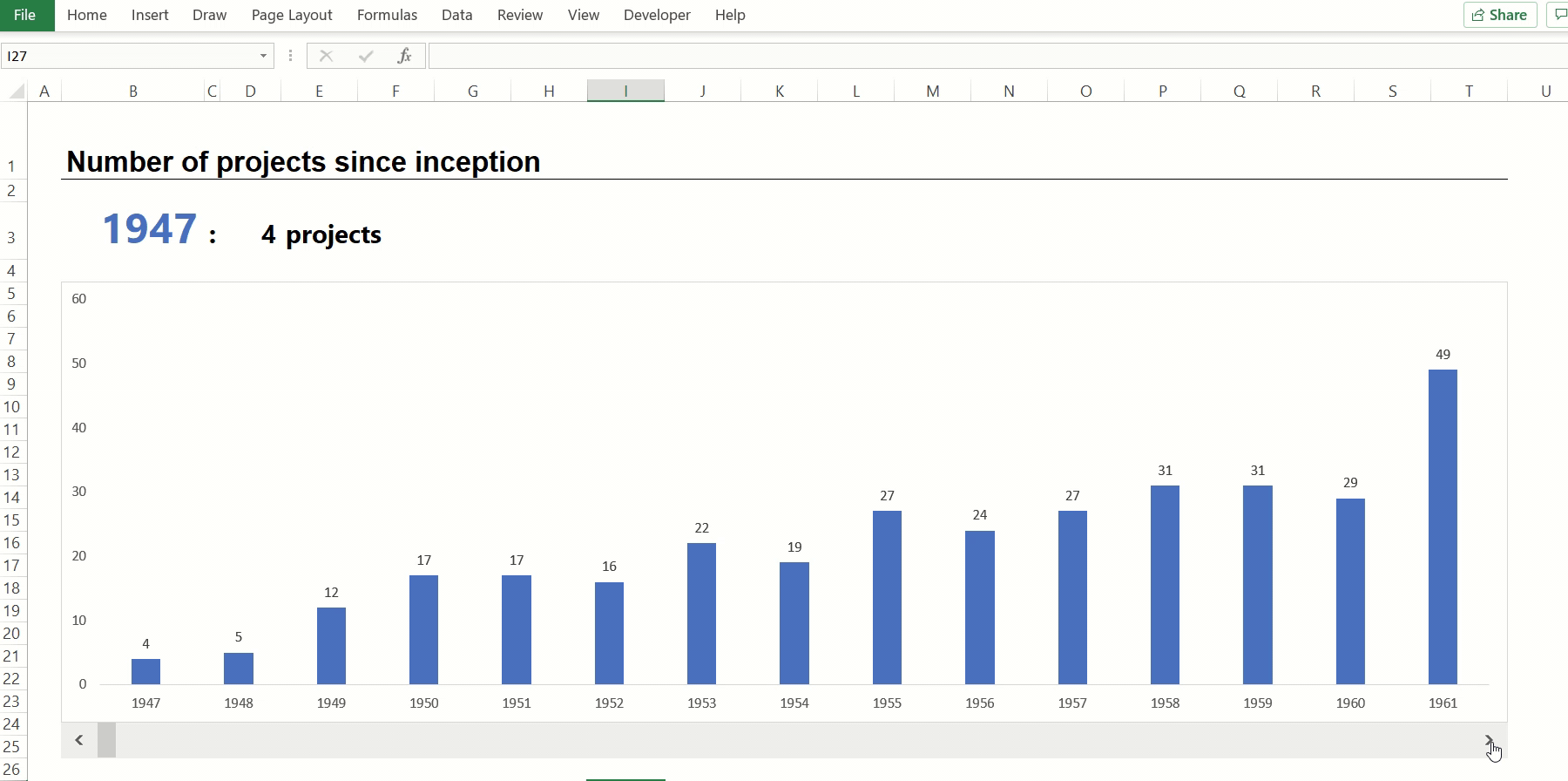
Task: Select column B header
Action: [133, 91]
